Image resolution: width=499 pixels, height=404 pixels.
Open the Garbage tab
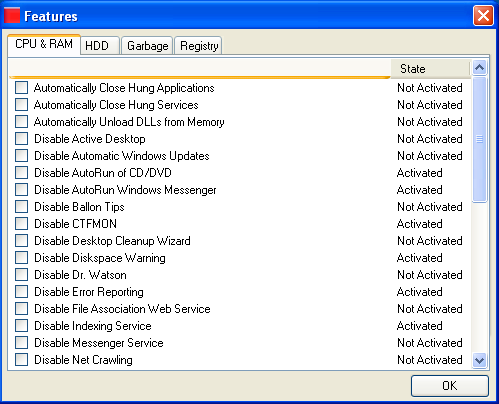tap(147, 45)
